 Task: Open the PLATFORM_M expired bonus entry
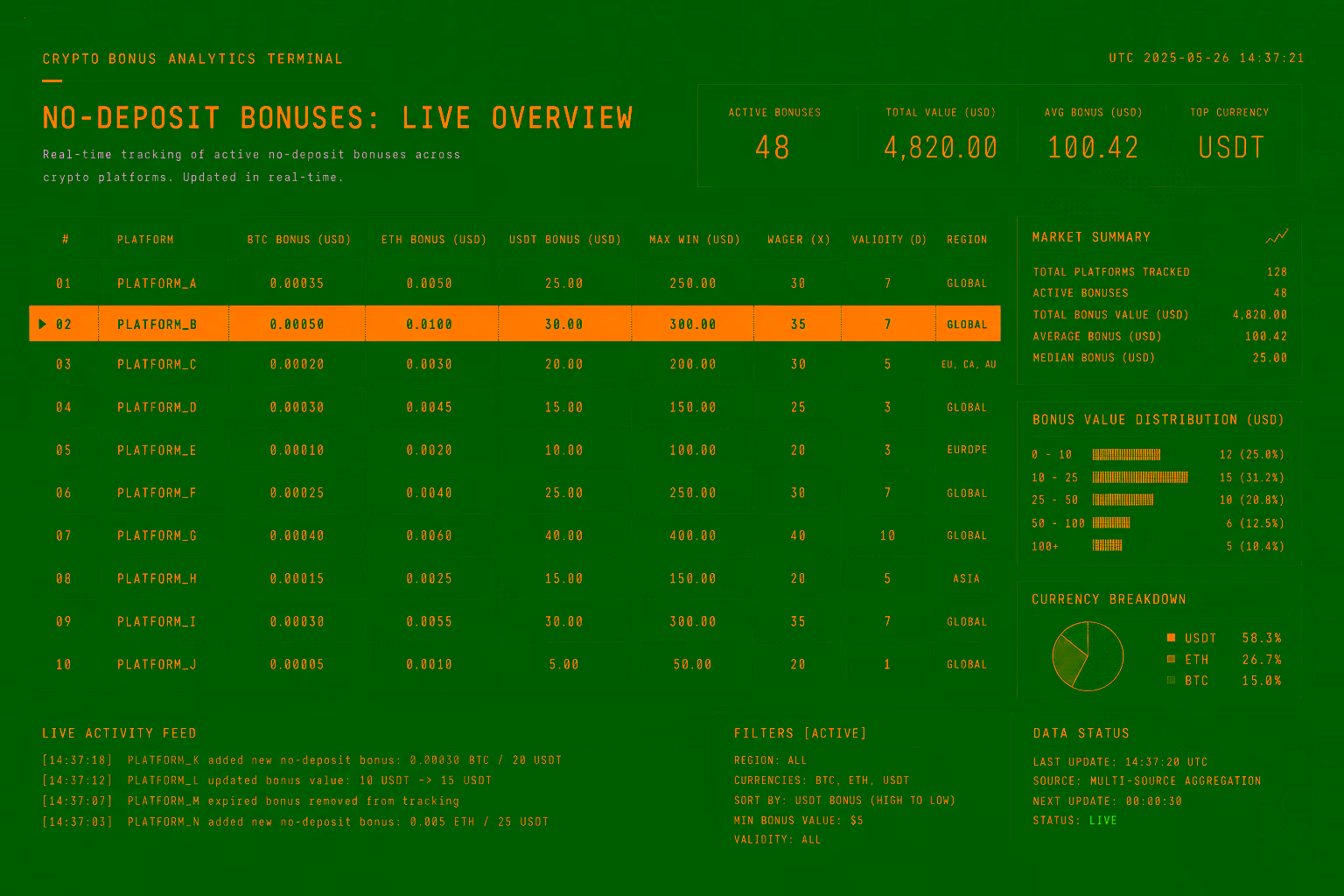point(250,801)
